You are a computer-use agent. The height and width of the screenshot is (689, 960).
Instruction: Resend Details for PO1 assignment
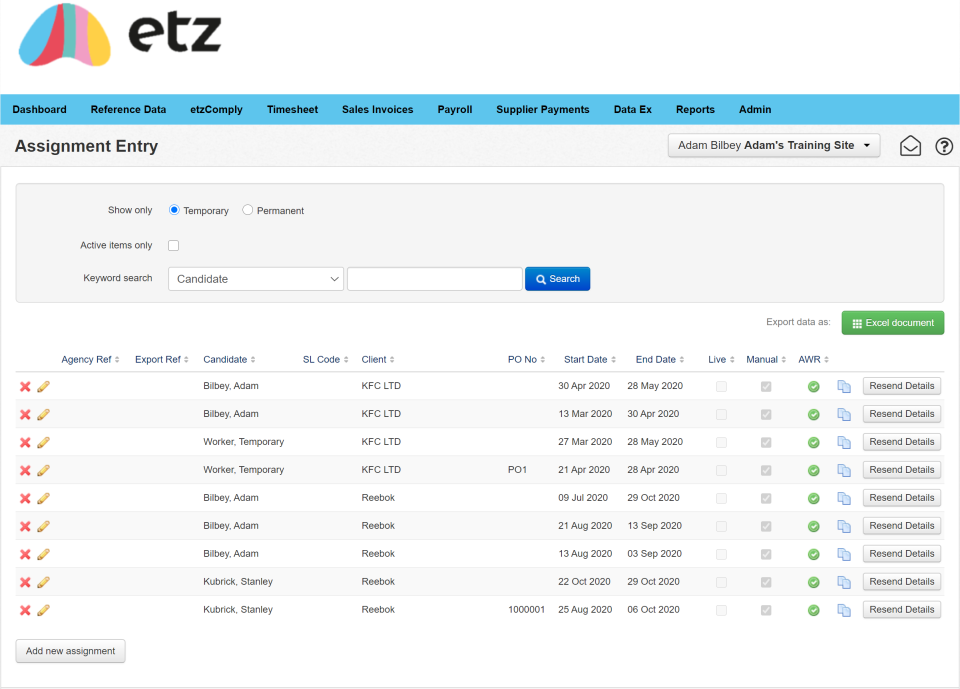(901, 470)
